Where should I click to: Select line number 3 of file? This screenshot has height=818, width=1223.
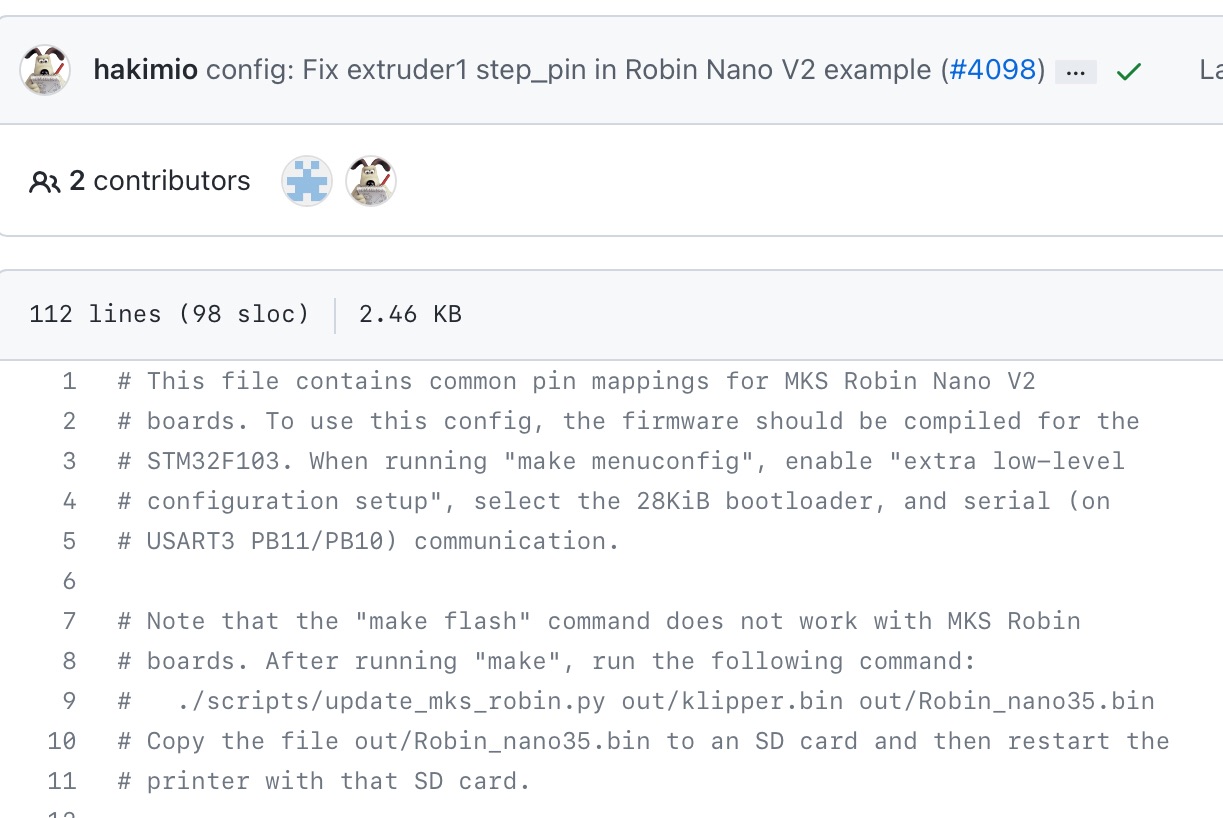pyautogui.click(x=69, y=461)
